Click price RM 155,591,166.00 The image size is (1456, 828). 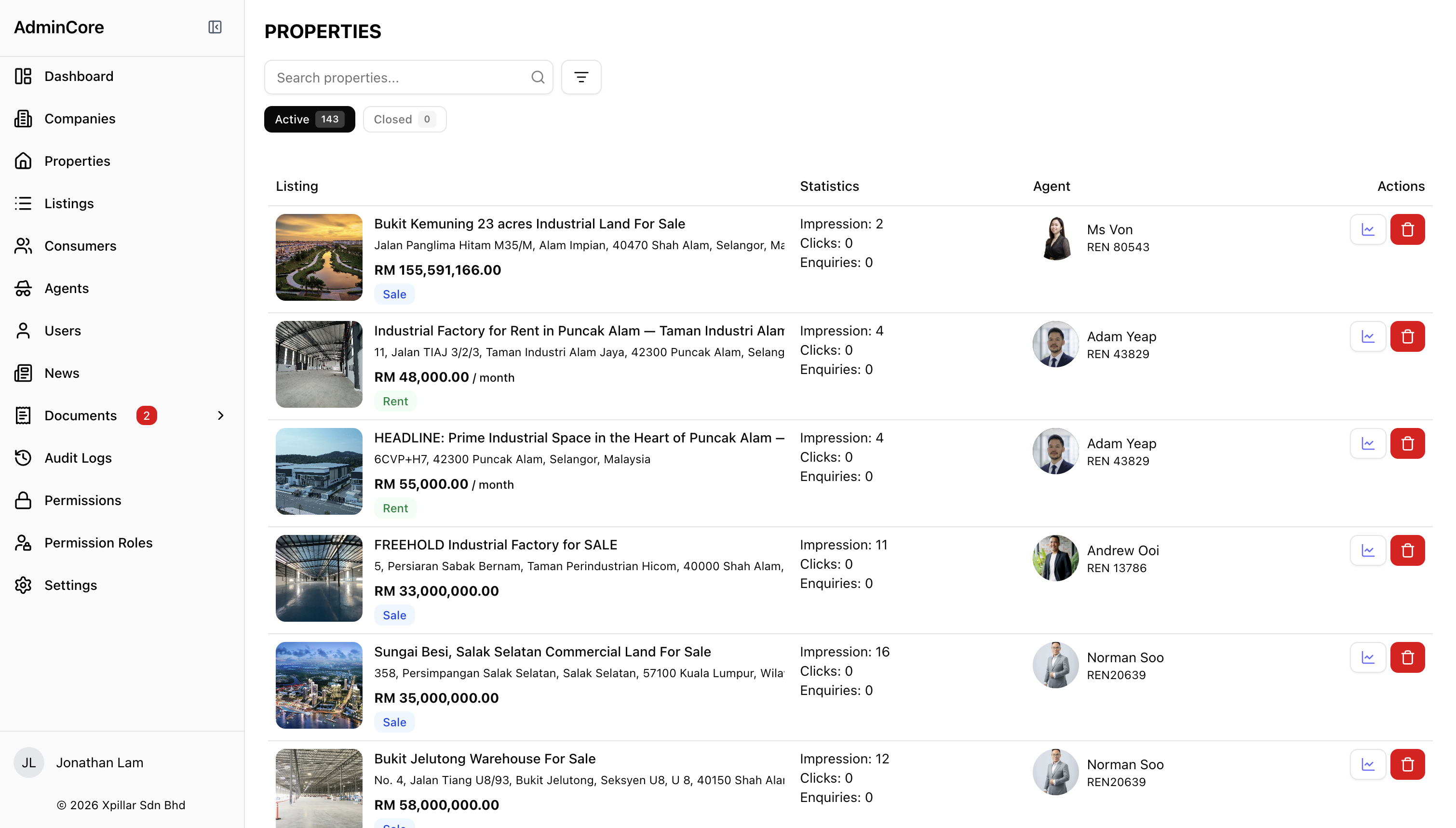[437, 269]
